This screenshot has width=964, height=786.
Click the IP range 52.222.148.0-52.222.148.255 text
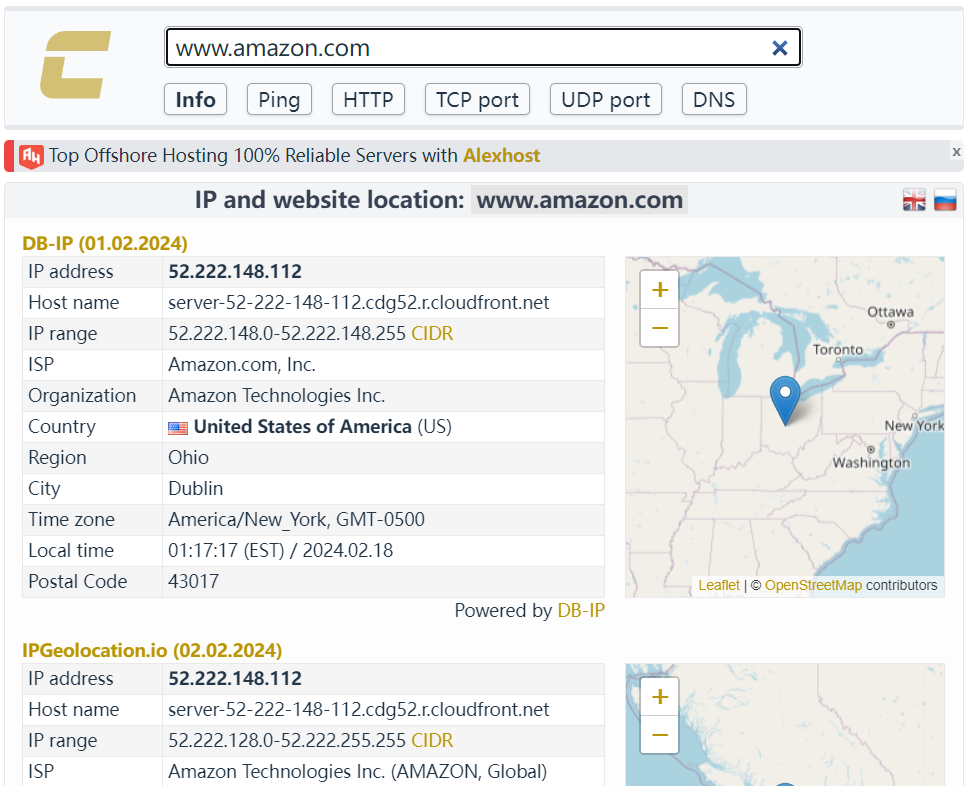click(287, 334)
